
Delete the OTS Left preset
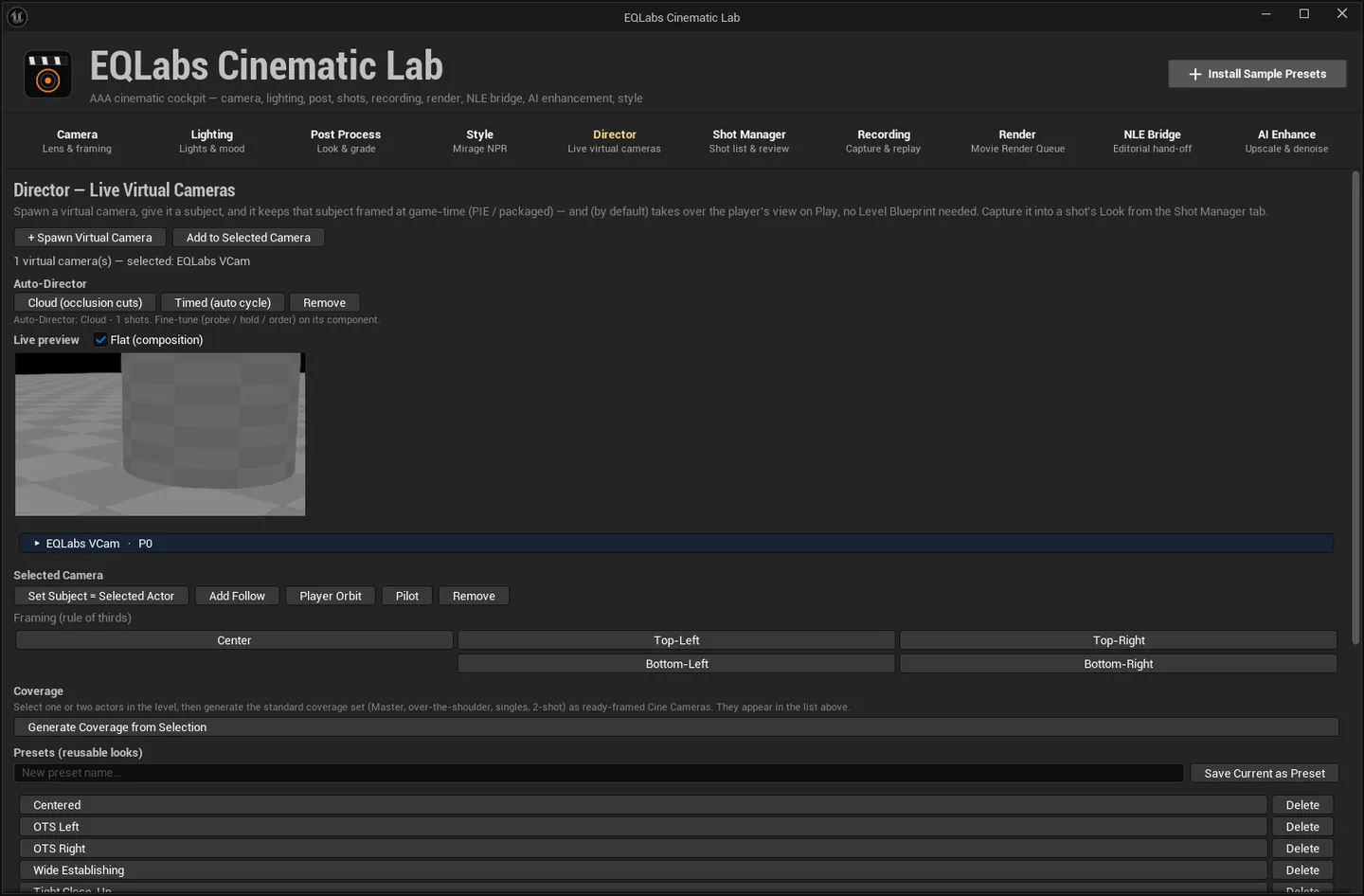click(1302, 827)
